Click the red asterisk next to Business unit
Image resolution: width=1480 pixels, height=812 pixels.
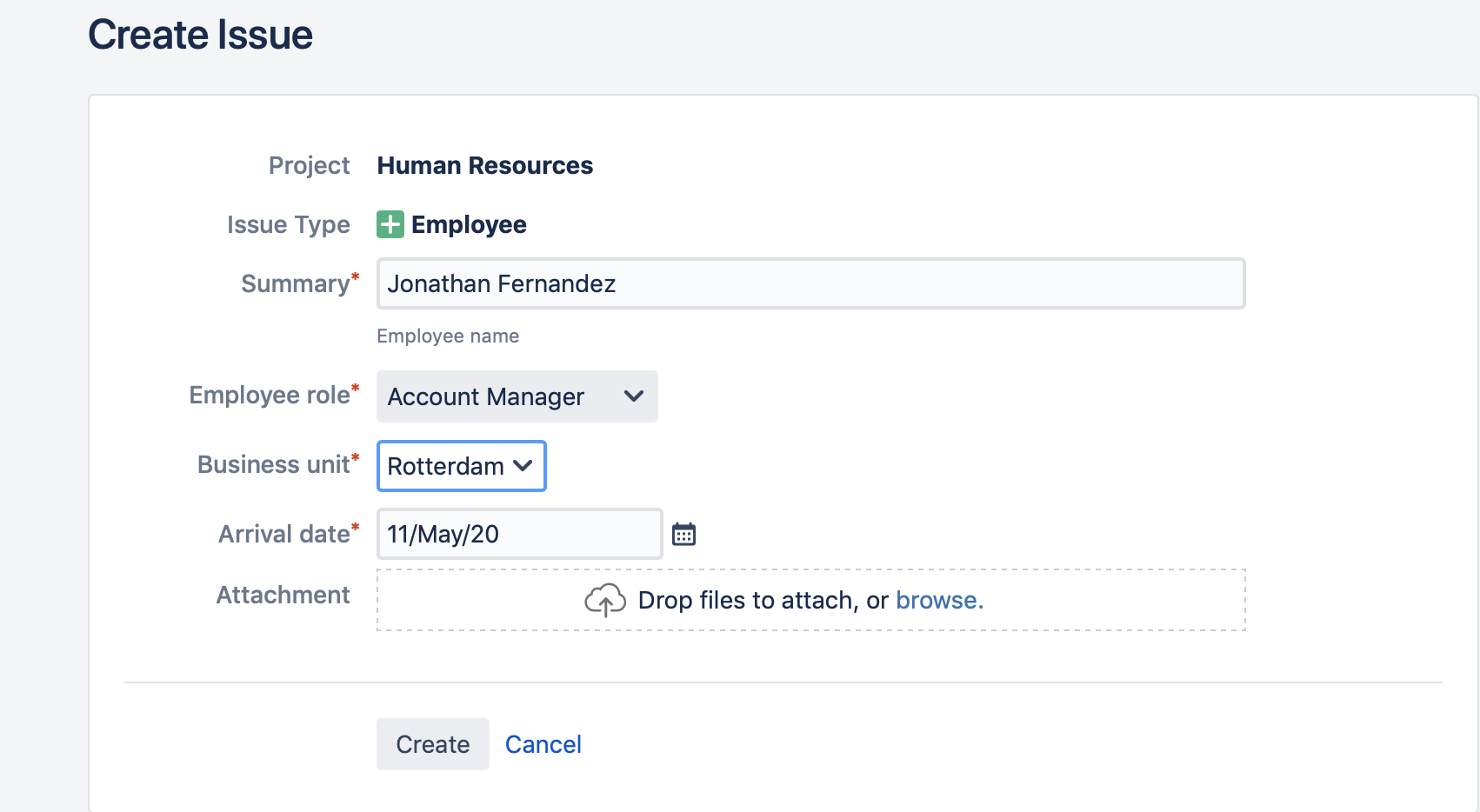click(357, 456)
